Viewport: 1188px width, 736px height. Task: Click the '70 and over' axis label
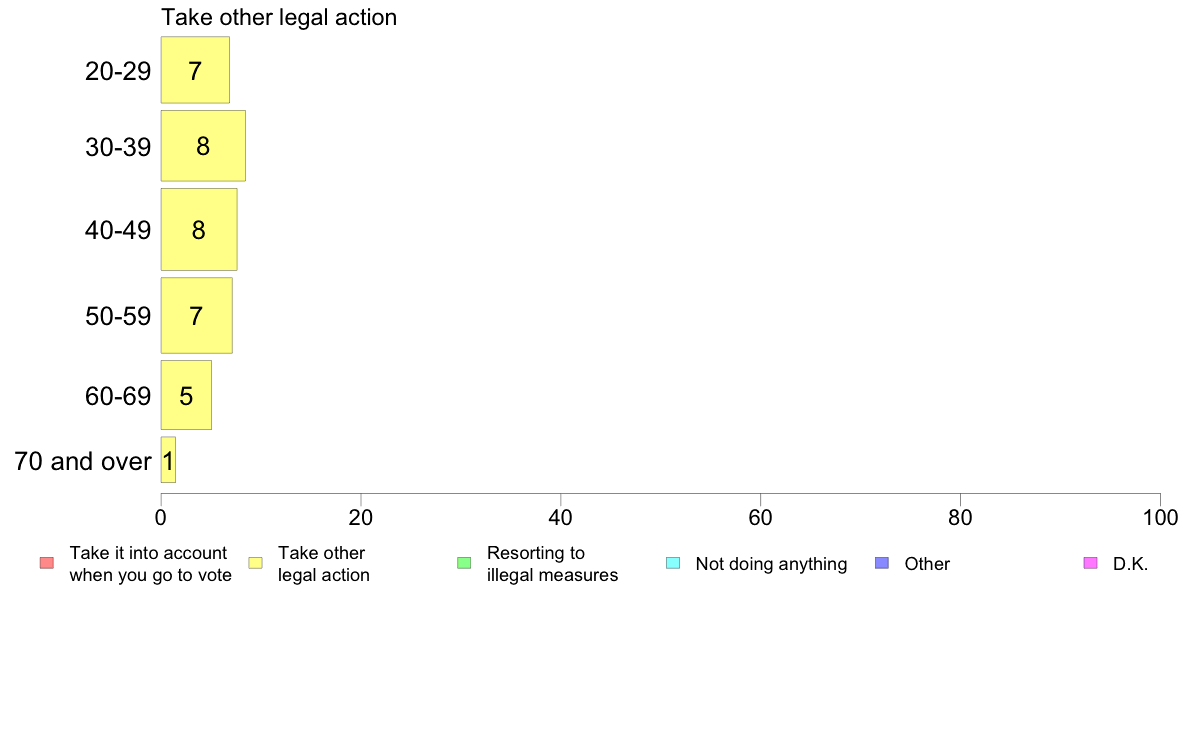point(83,461)
